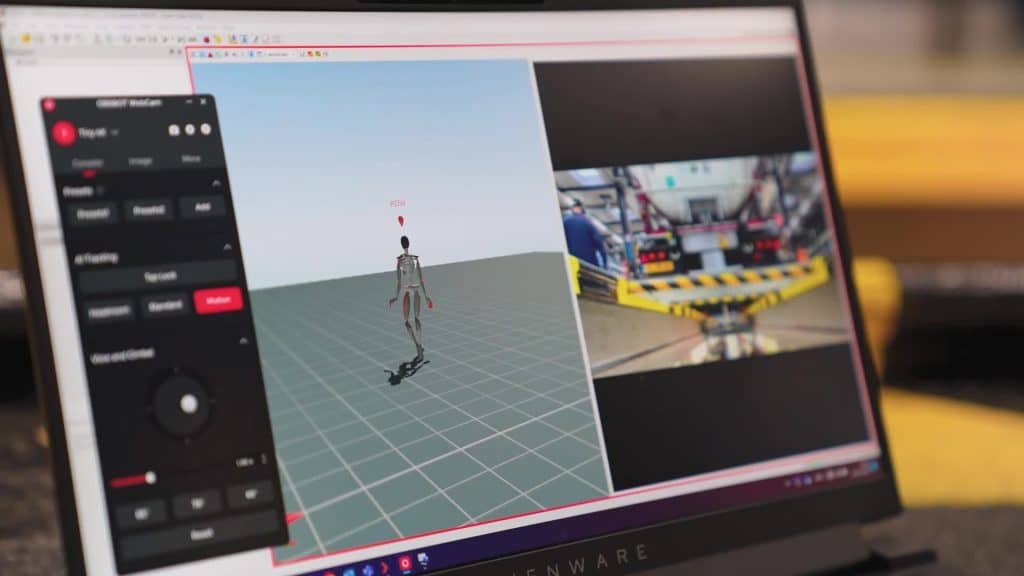Viewport: 1024px width, 576px height.
Task: Enable Motion tracking mode
Action: [218, 301]
